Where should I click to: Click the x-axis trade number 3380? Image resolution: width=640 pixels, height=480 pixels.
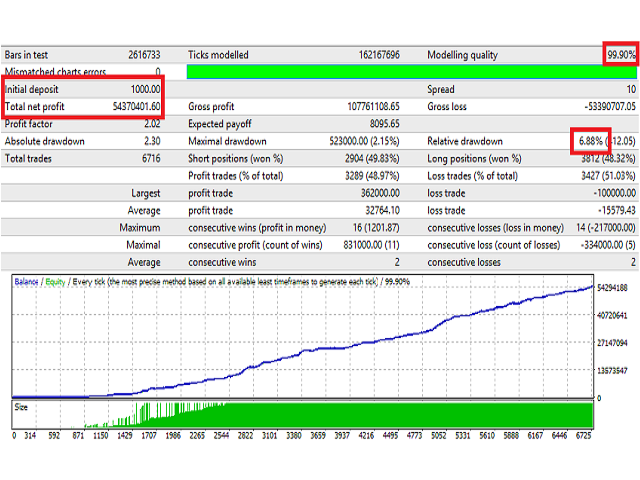[293, 436]
